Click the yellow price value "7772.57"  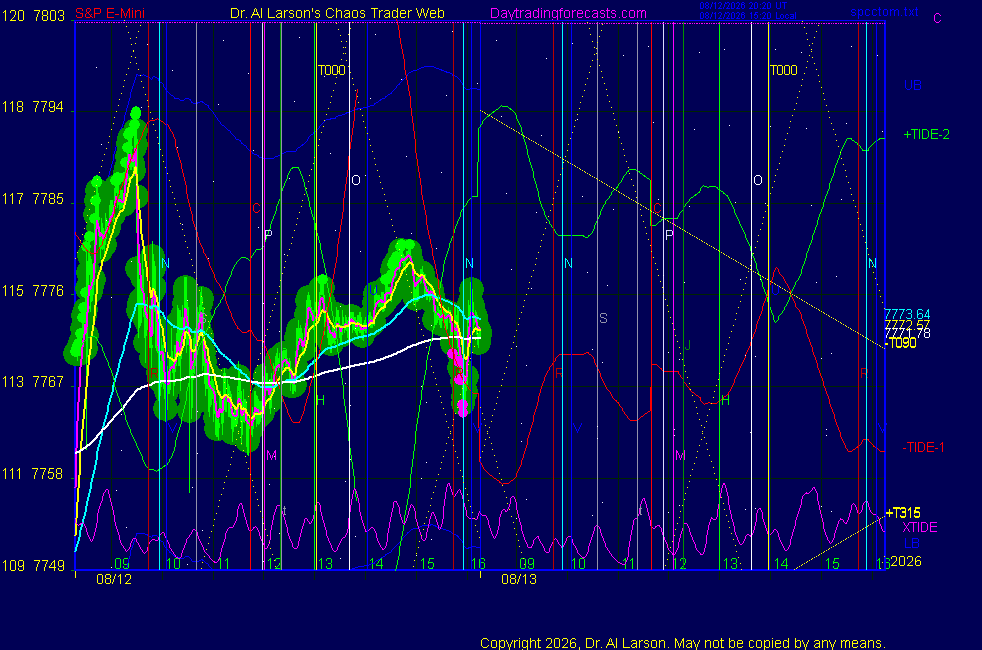tap(907, 324)
